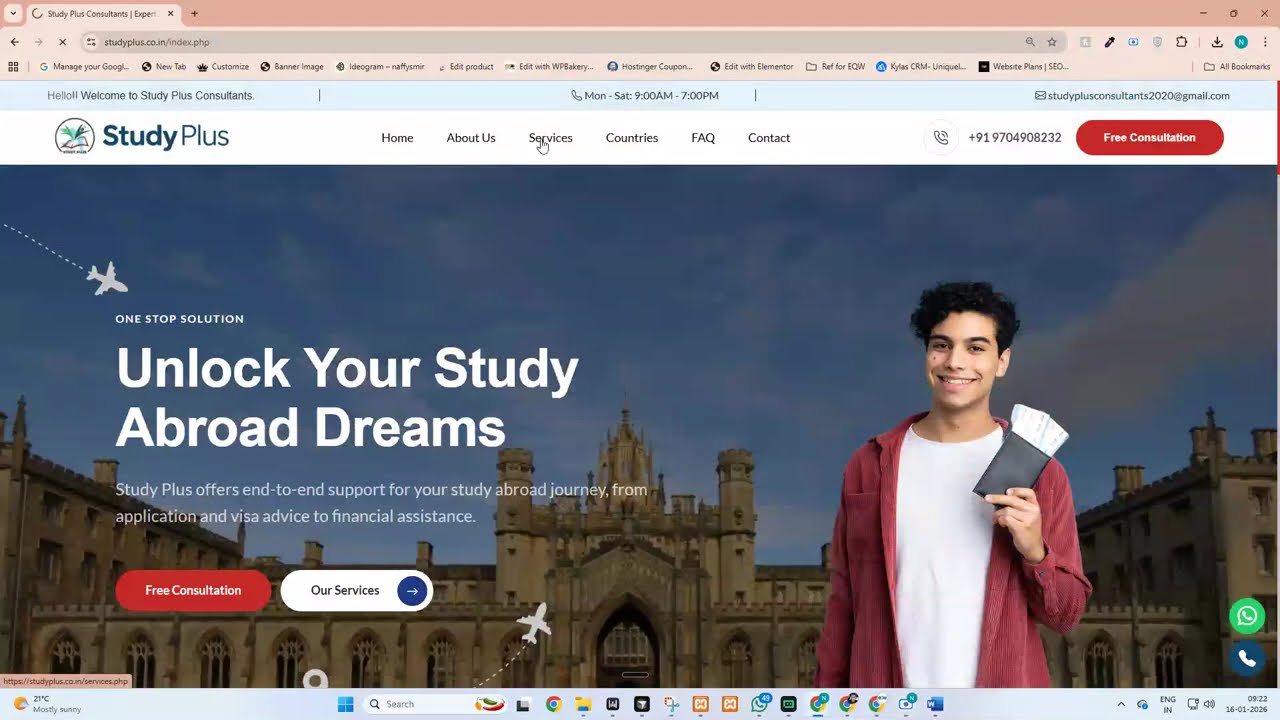
Task: Click the arrow circle in Our Services button
Action: pos(412,591)
